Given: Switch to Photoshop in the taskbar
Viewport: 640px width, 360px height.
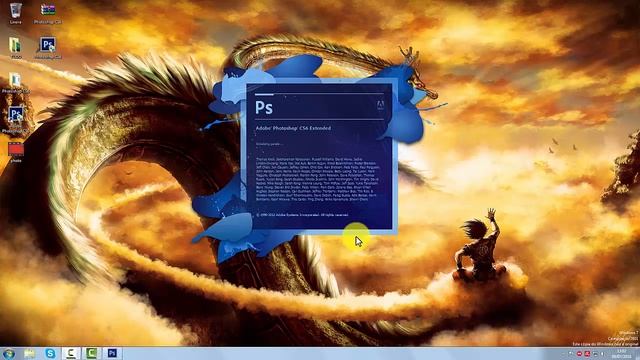Looking at the screenshot, I should pos(112,353).
